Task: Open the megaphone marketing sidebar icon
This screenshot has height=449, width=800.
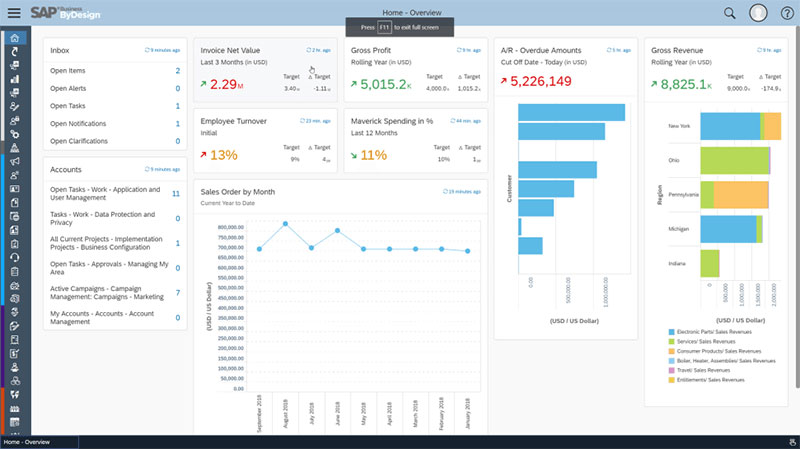Action: (15, 161)
